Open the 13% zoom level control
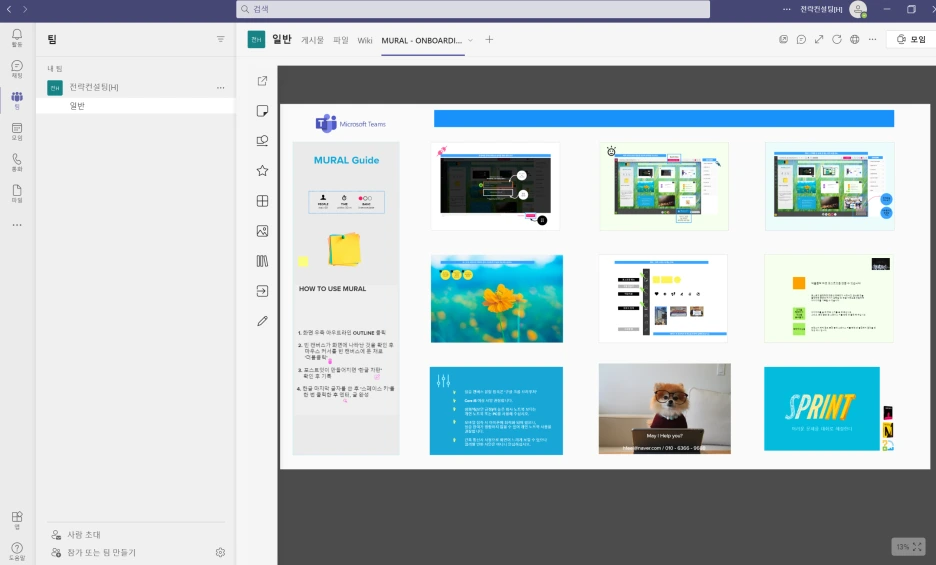 pyautogui.click(x=903, y=546)
